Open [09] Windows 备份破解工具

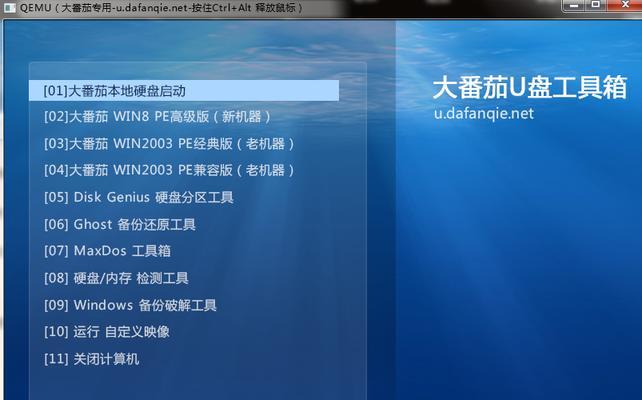[130, 305]
